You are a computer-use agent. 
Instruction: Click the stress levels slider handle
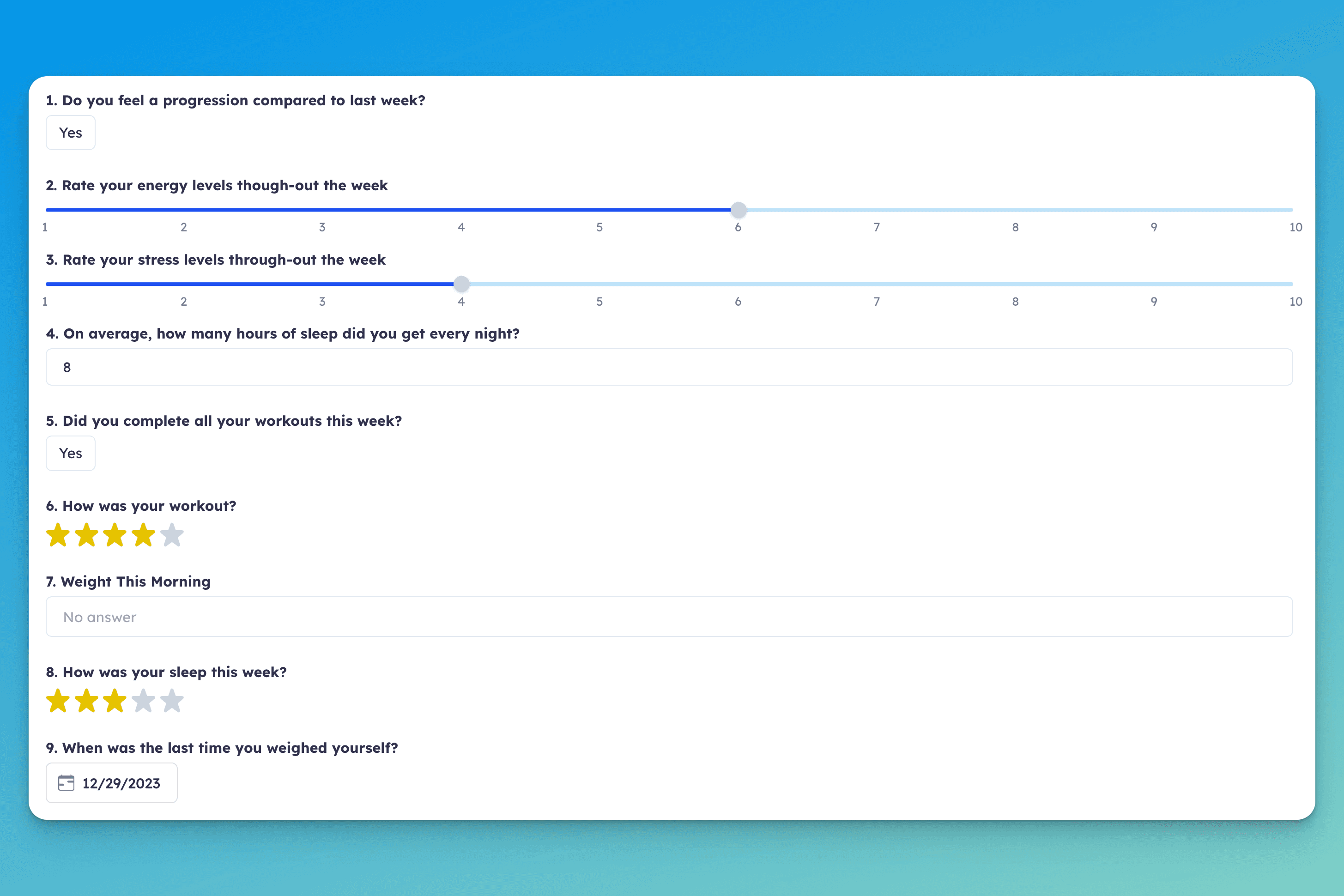pyautogui.click(x=461, y=284)
